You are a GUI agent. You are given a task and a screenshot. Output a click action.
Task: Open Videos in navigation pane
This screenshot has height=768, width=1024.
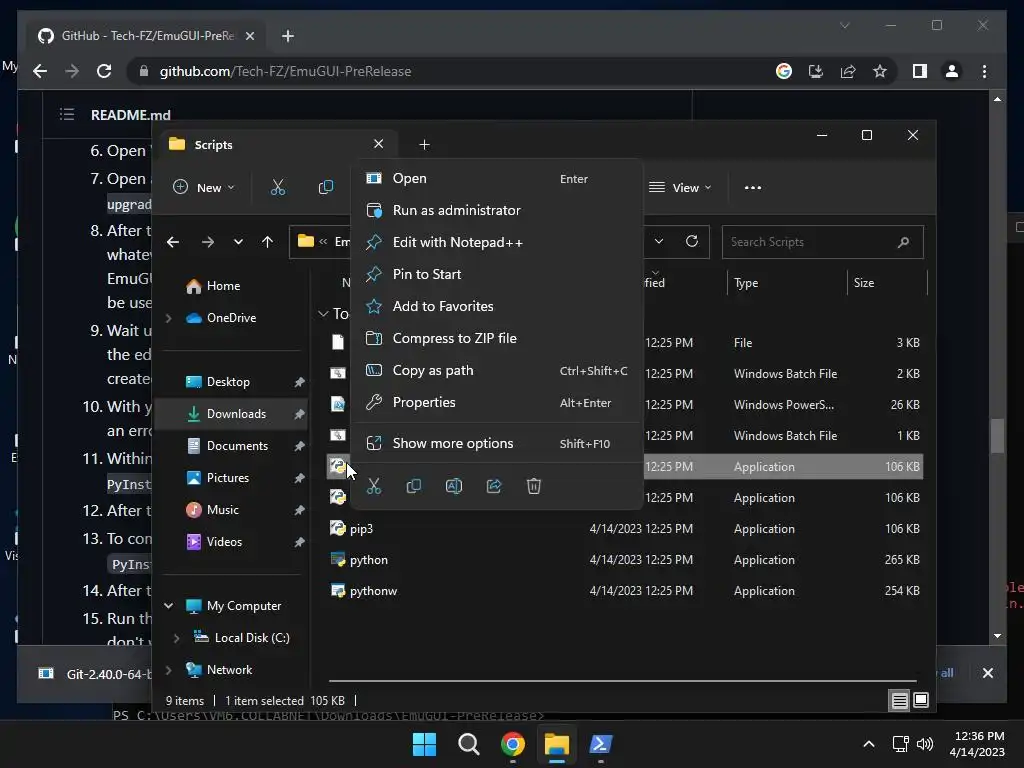(x=224, y=542)
